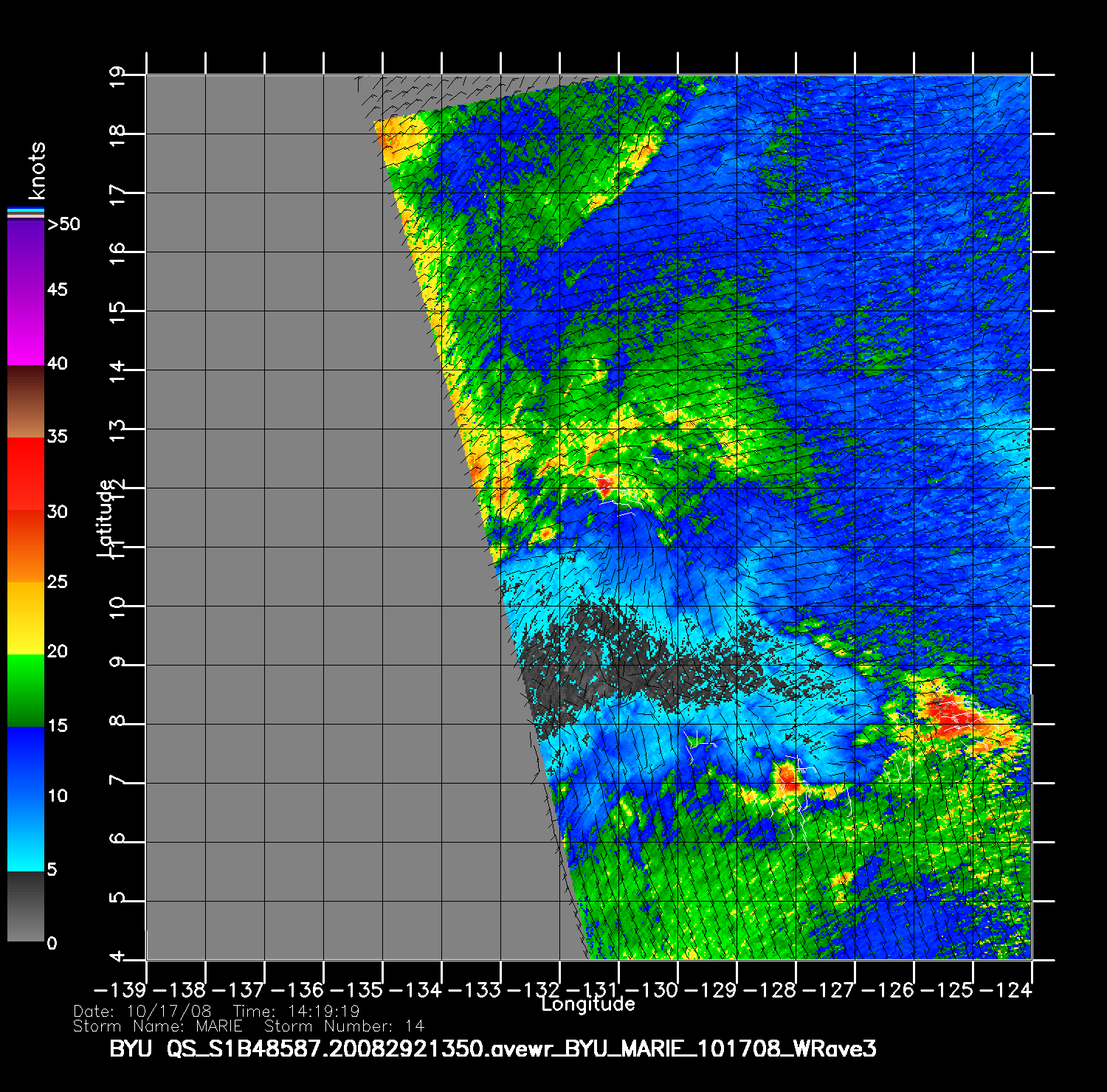Click the ">50" legend label
This screenshot has width=1107, height=1092.
63,224
